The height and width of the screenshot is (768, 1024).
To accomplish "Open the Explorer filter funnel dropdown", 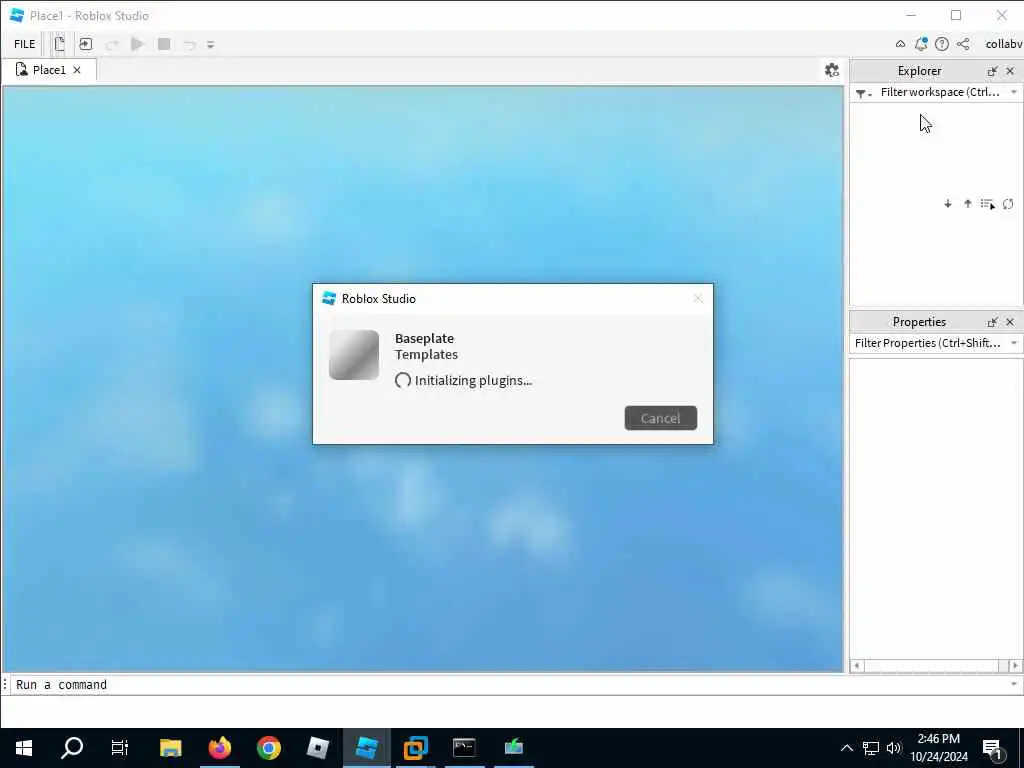I will pos(863,93).
